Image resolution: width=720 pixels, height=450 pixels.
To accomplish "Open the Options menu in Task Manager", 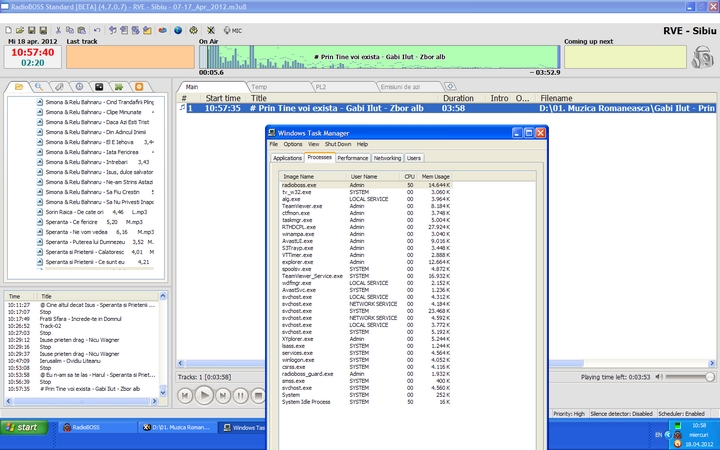I will (x=292, y=144).
